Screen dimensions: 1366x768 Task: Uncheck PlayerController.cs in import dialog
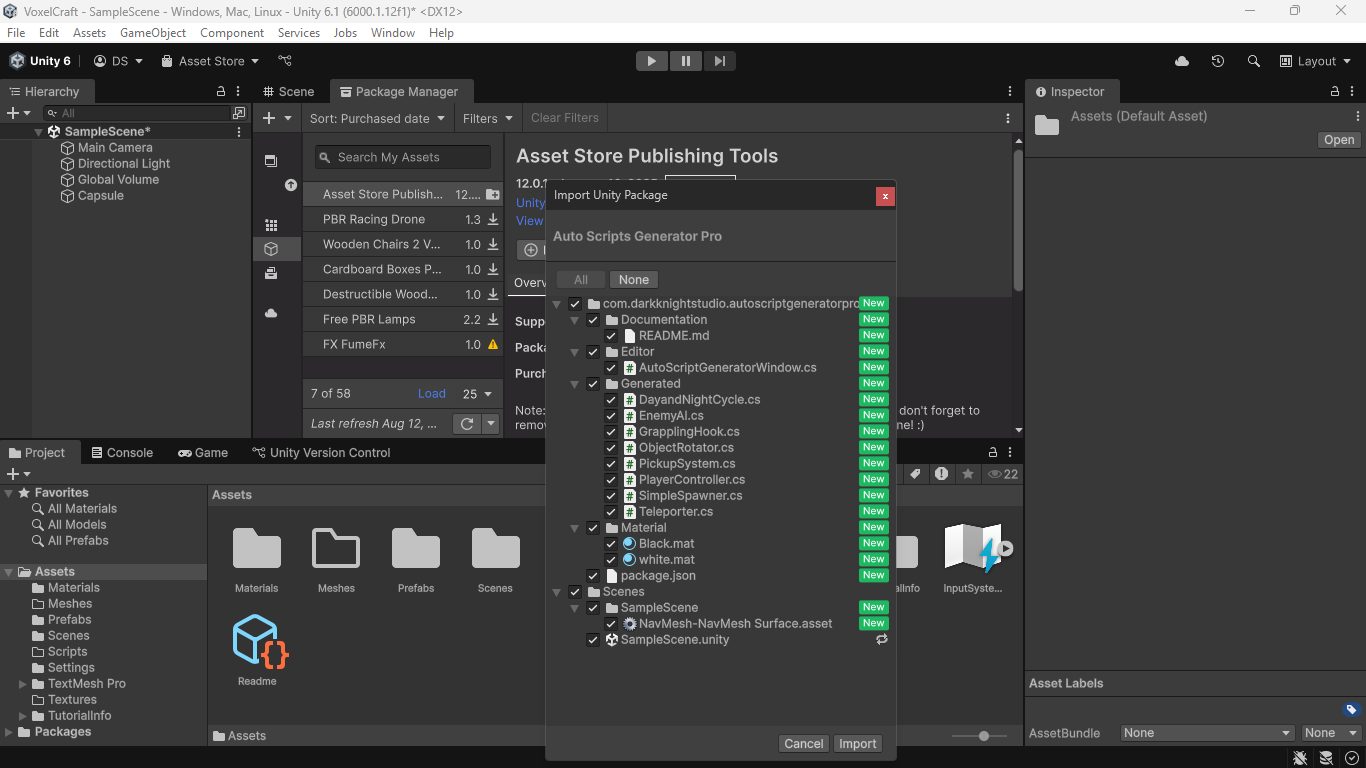click(611, 480)
